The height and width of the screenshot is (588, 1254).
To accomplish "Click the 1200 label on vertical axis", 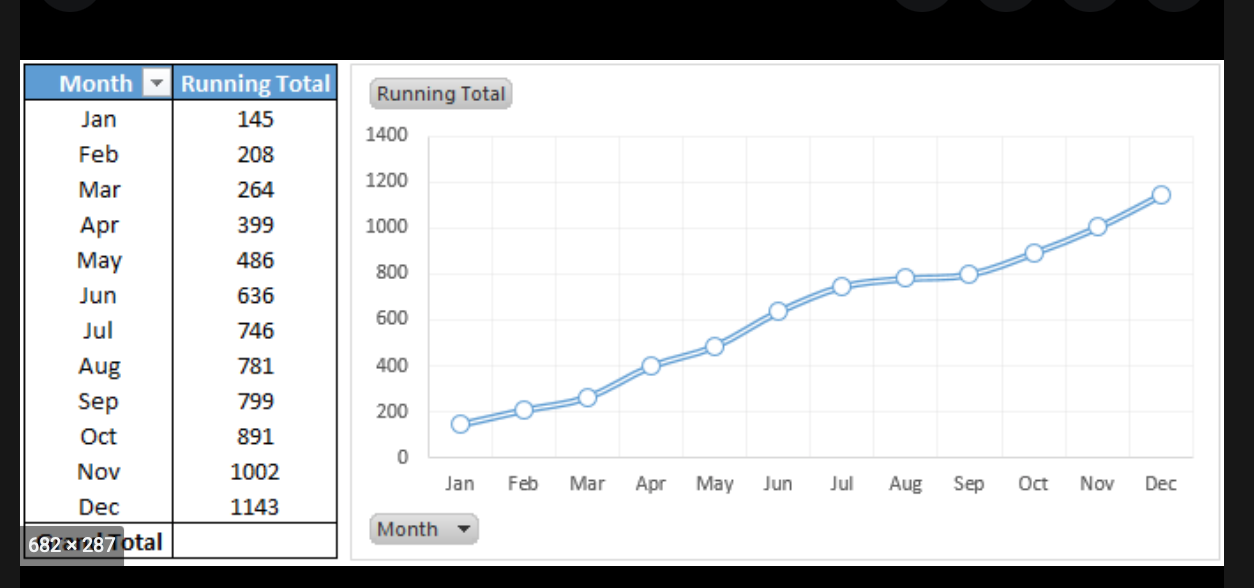I will (387, 181).
